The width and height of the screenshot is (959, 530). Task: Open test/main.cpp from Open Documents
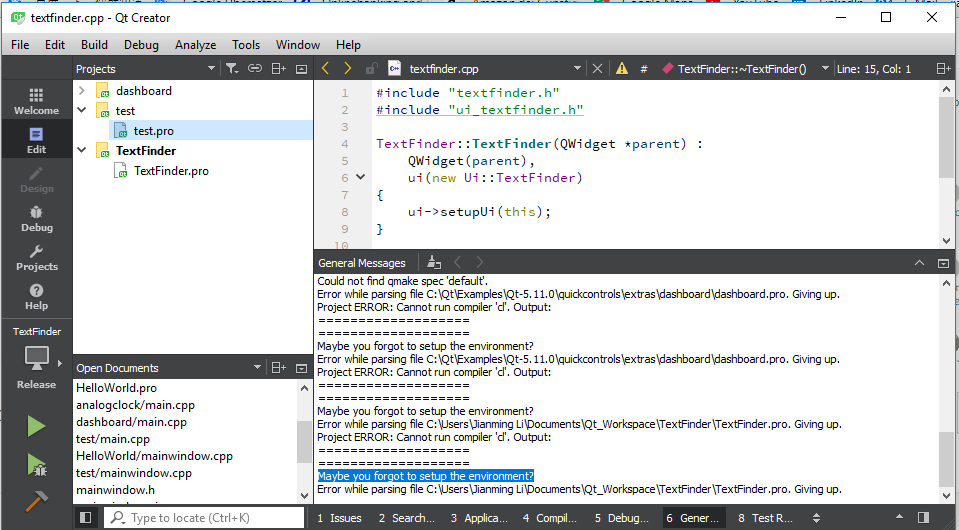[113, 439]
